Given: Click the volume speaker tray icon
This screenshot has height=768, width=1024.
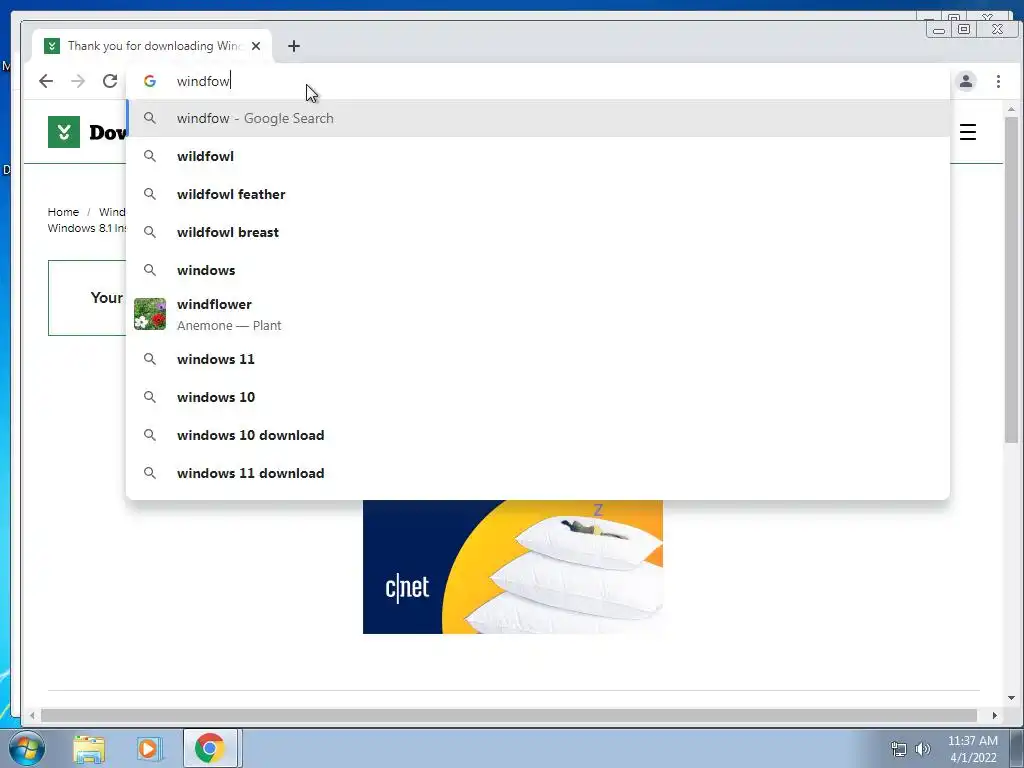Looking at the screenshot, I should pyautogui.click(x=923, y=749).
